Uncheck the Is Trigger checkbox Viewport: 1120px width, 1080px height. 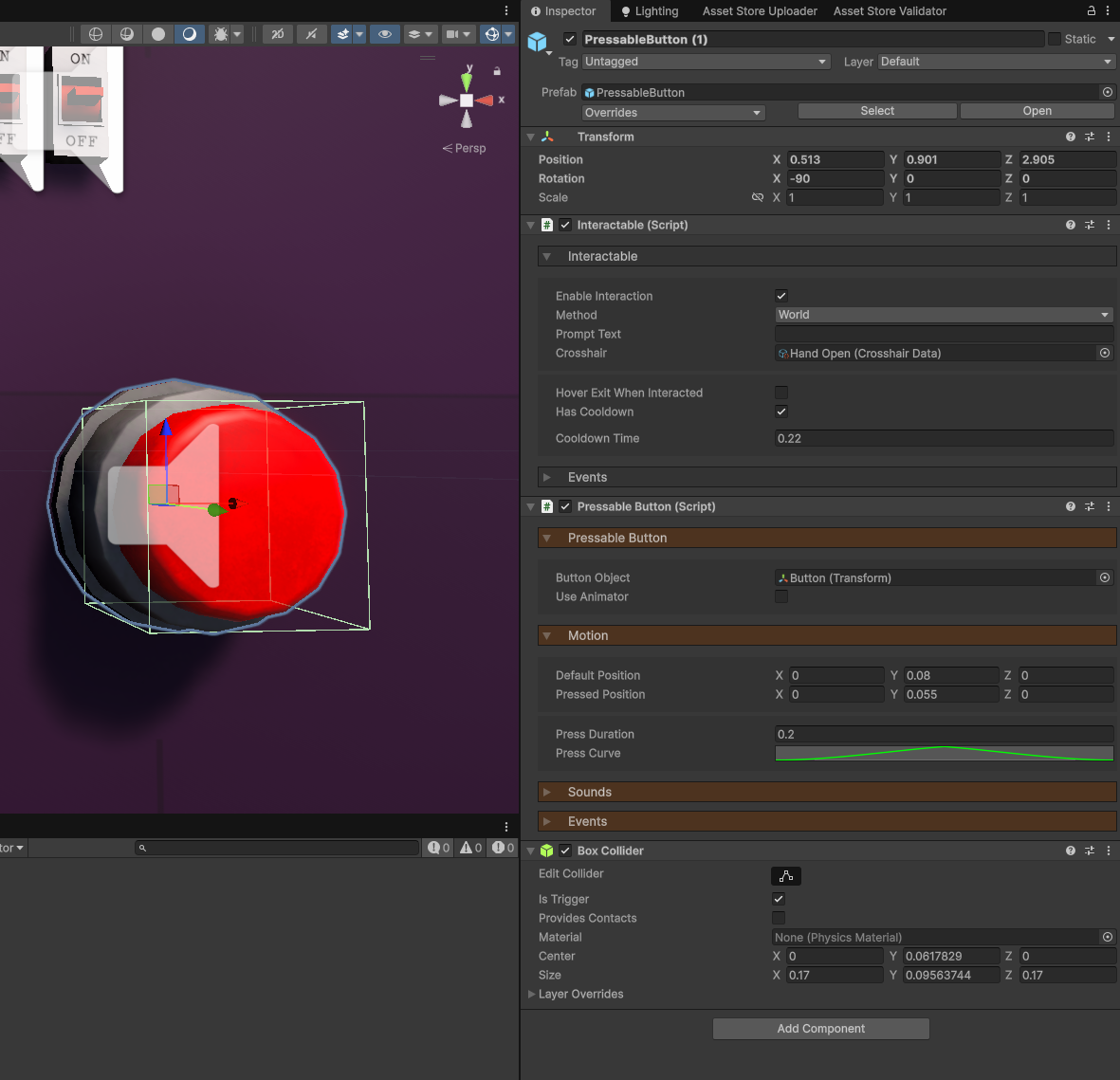(779, 899)
